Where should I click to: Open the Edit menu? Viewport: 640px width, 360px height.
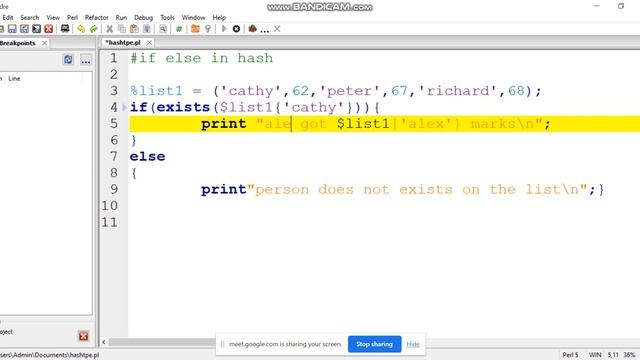8,18
